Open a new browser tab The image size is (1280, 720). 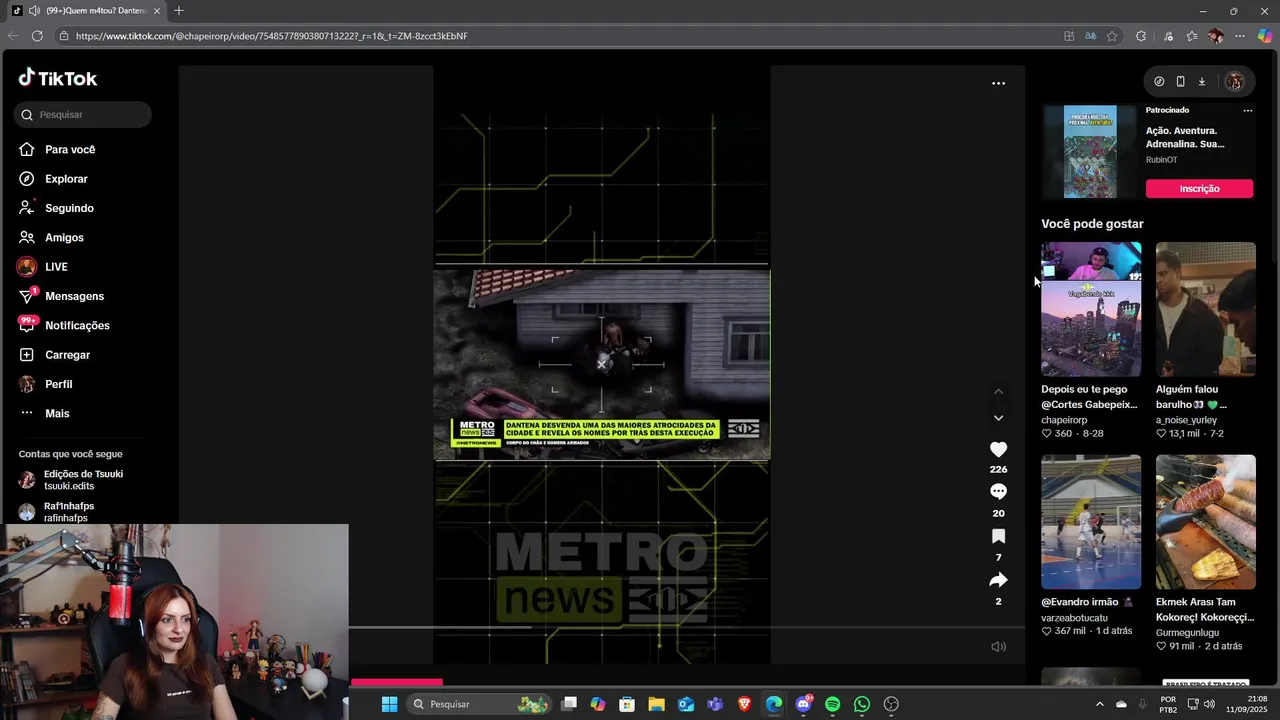click(x=179, y=11)
